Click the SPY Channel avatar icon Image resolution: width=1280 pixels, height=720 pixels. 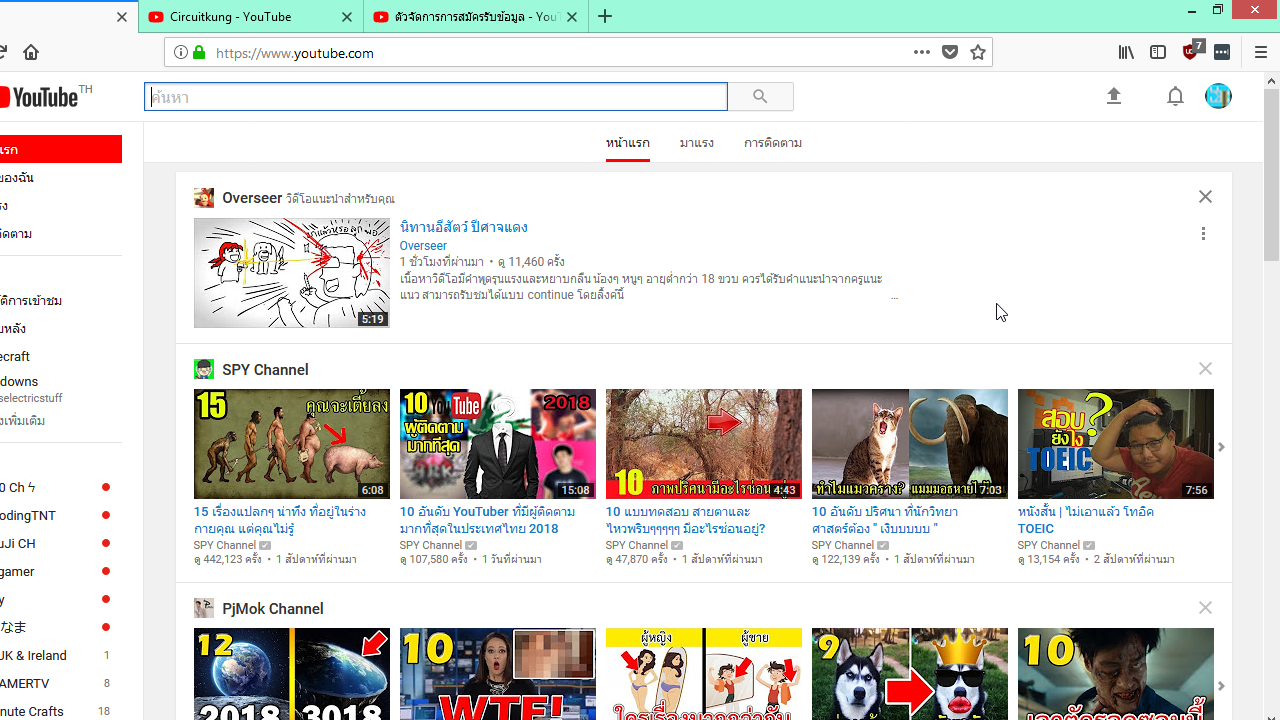pos(204,370)
